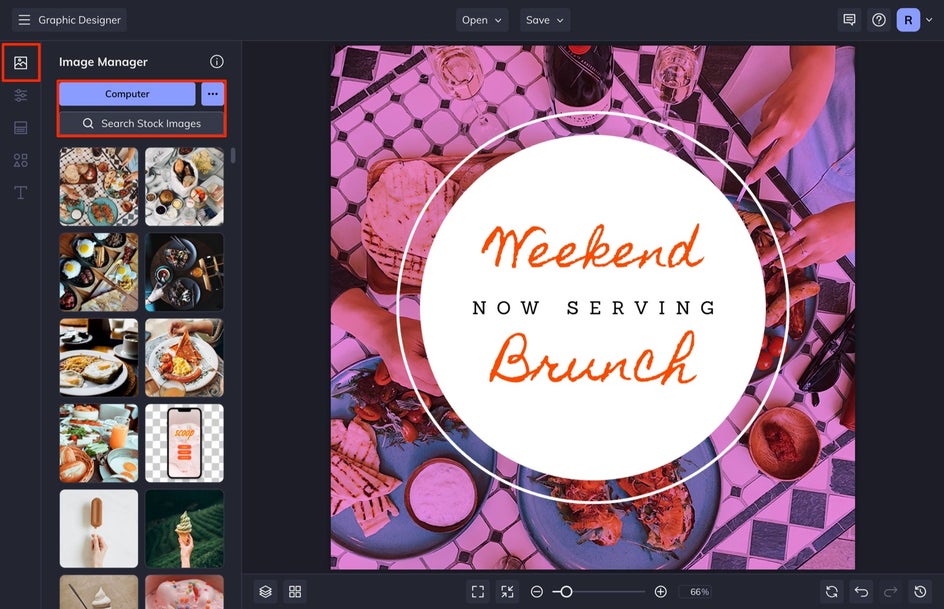
Task: Open the Open dropdown menu
Action: 482,20
